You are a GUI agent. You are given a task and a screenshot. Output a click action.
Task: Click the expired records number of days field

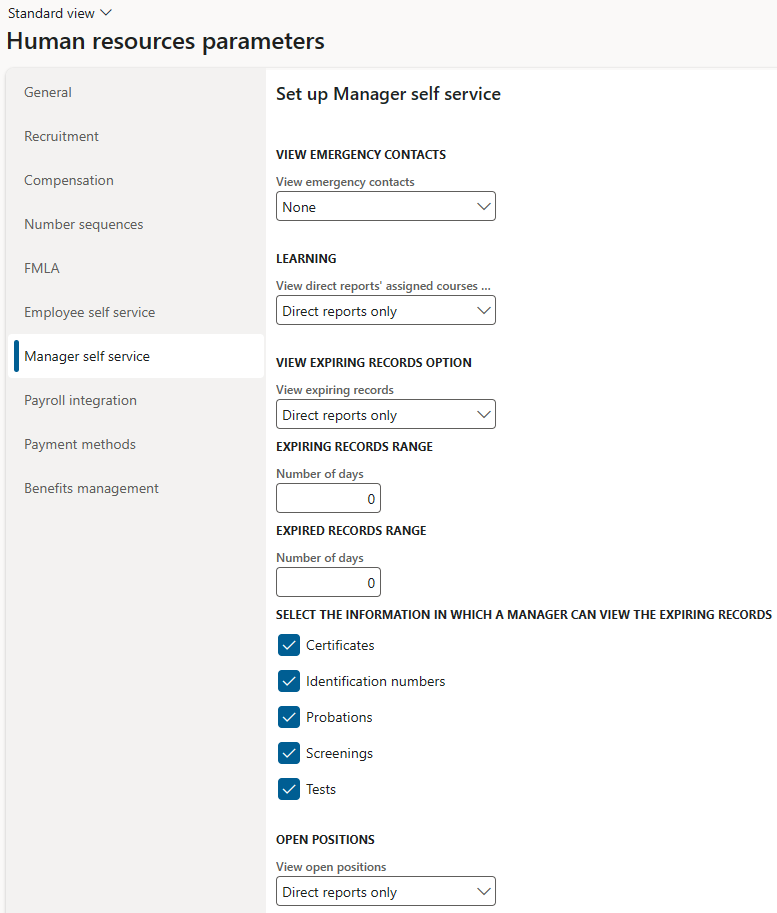click(x=328, y=582)
